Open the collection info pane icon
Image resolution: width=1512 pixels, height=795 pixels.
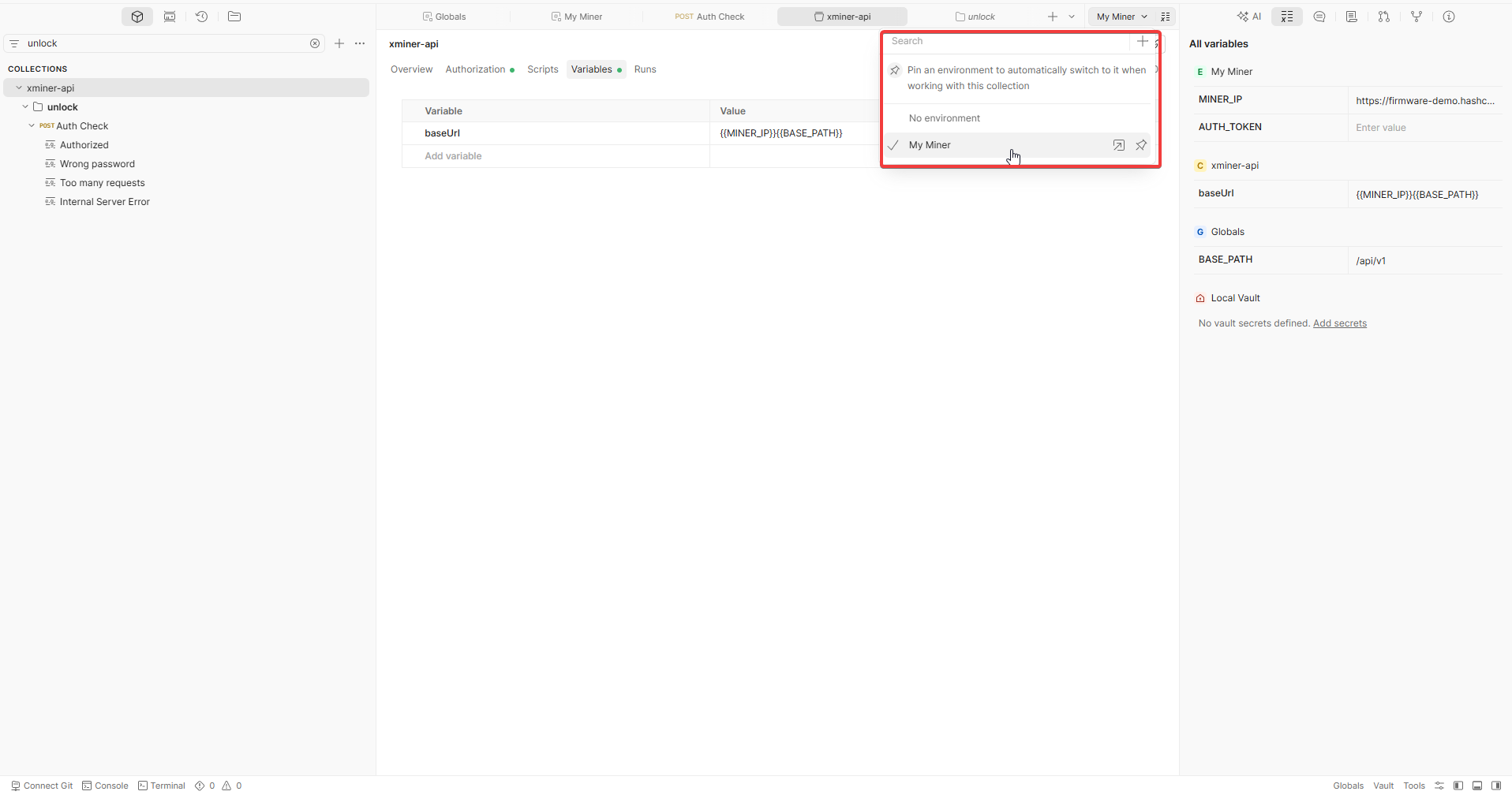click(x=1449, y=17)
